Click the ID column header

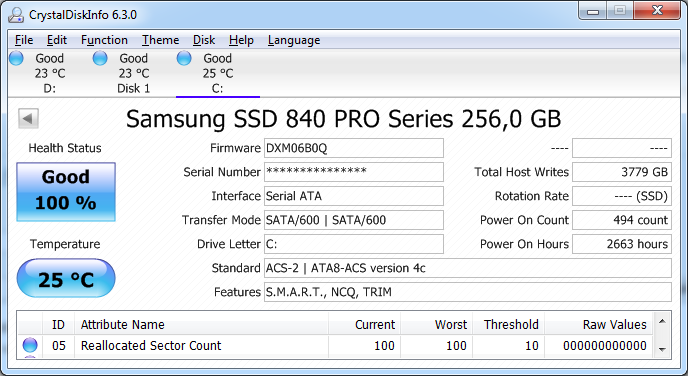[58, 324]
